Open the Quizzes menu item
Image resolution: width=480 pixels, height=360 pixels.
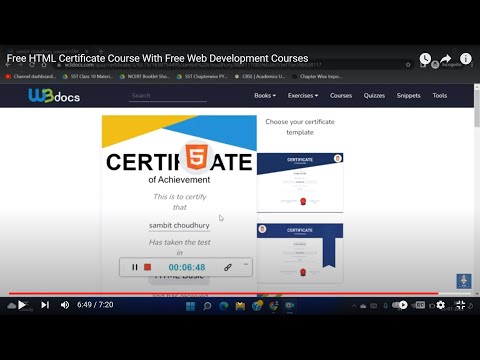point(374,96)
